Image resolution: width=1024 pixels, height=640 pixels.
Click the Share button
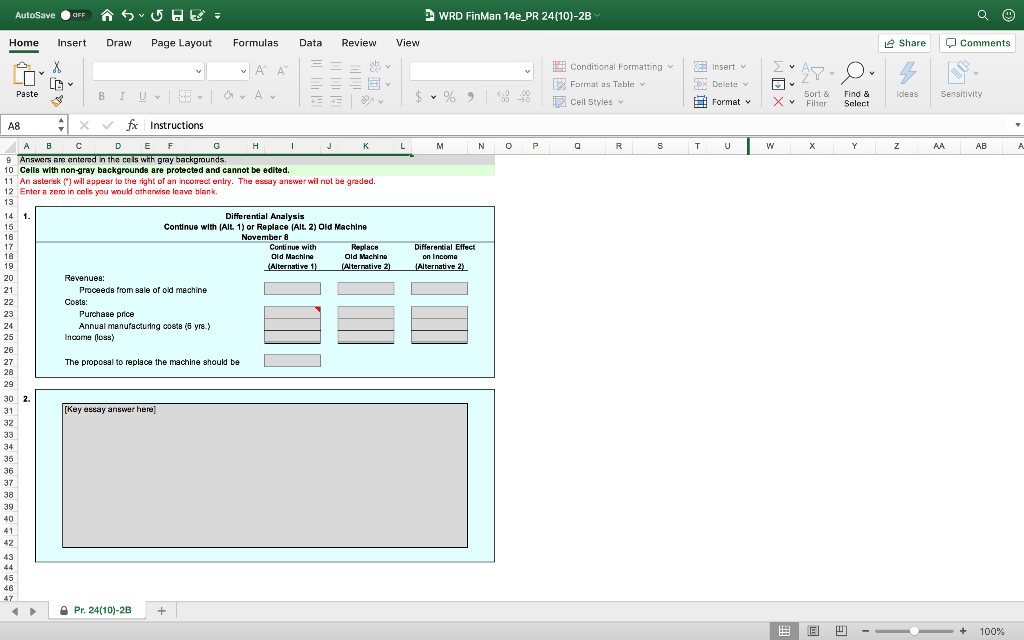(x=903, y=43)
